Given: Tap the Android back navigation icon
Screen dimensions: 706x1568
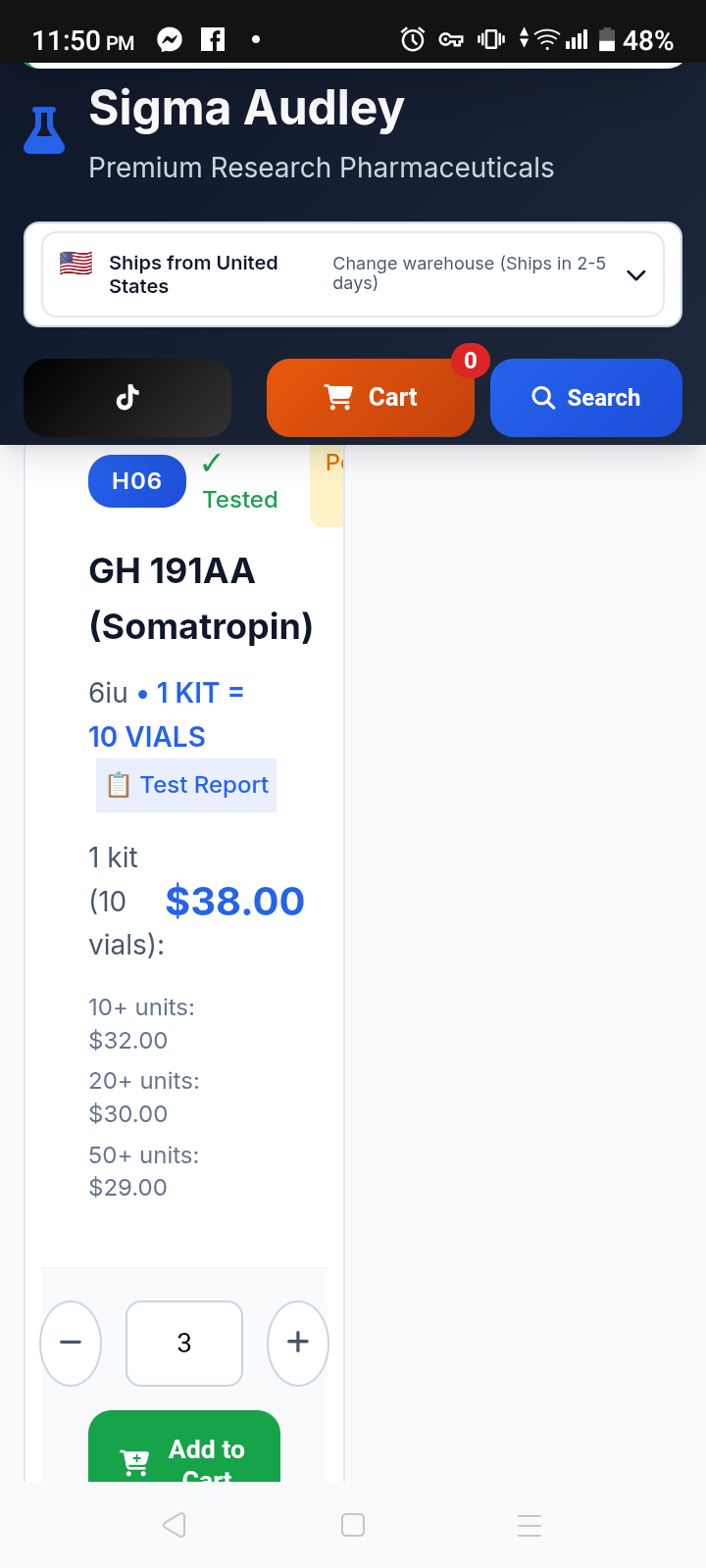Looking at the screenshot, I should [x=175, y=1524].
